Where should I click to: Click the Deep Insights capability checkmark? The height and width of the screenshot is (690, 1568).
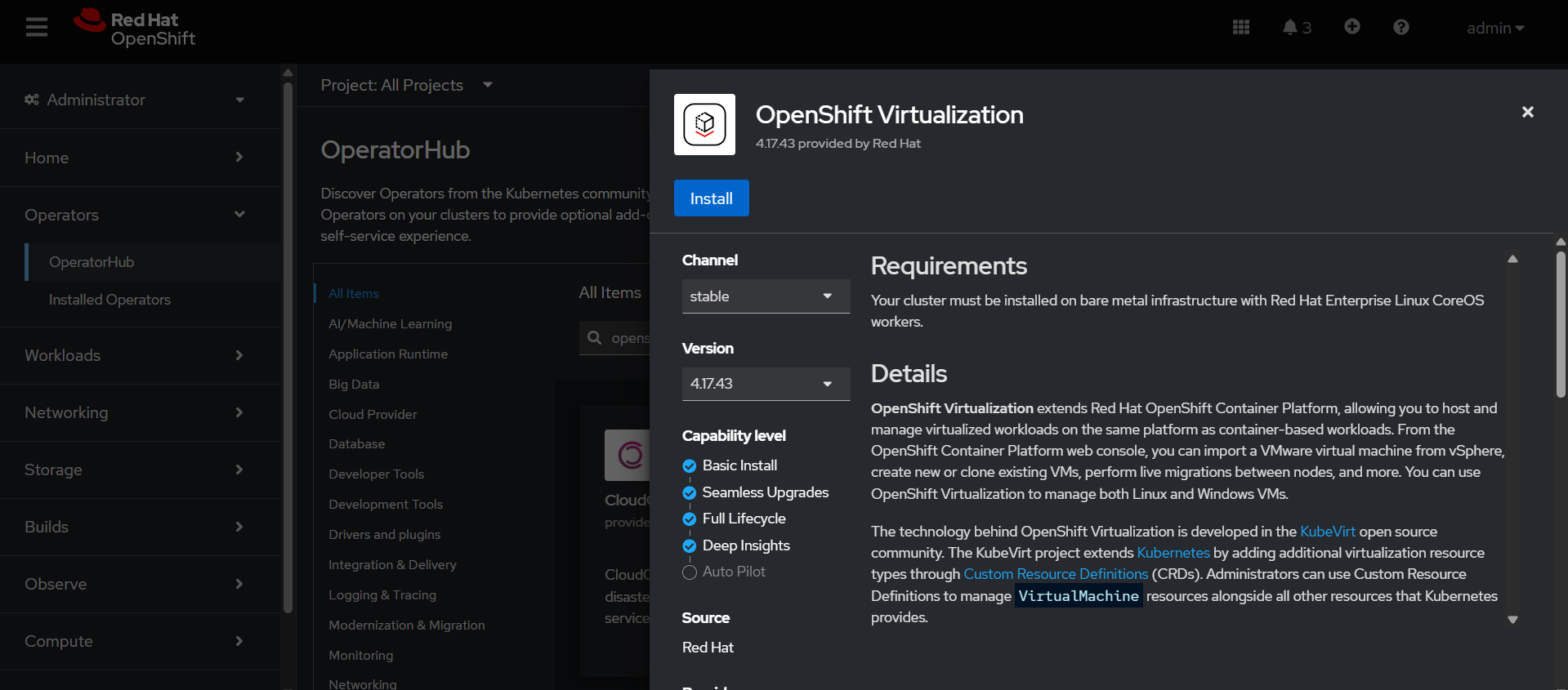tap(690, 546)
